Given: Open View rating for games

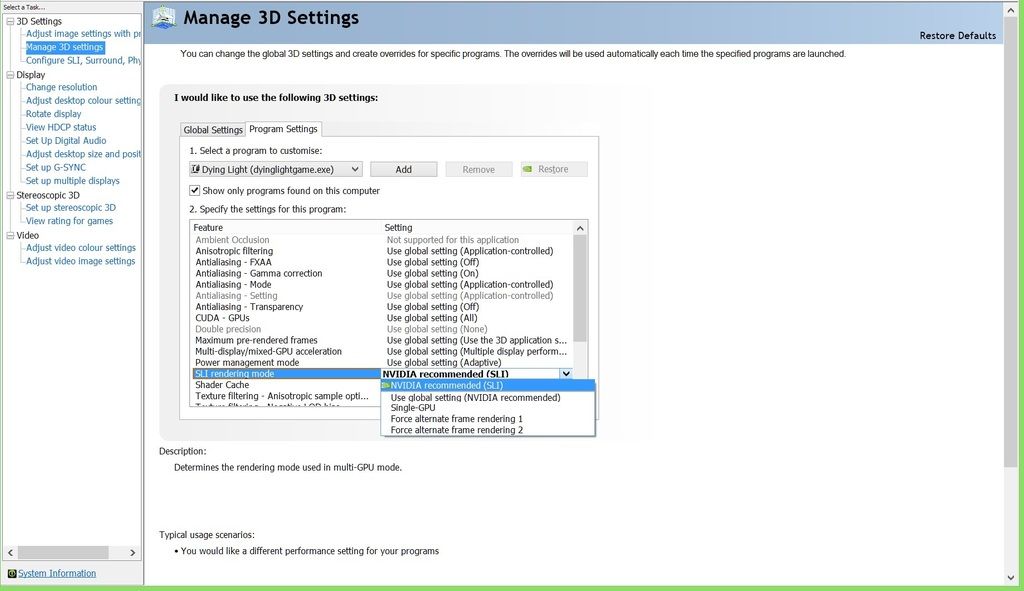Looking at the screenshot, I should tap(69, 221).
